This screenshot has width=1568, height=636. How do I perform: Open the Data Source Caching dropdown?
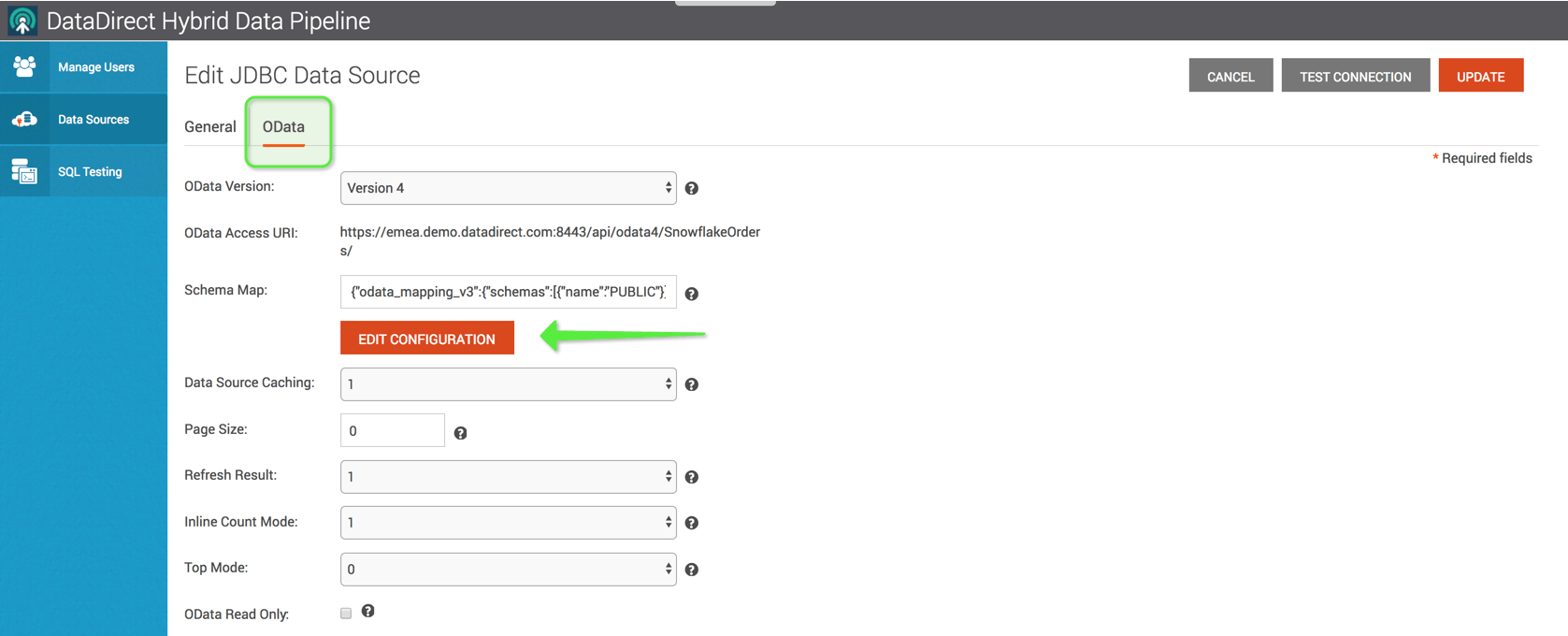pos(508,384)
